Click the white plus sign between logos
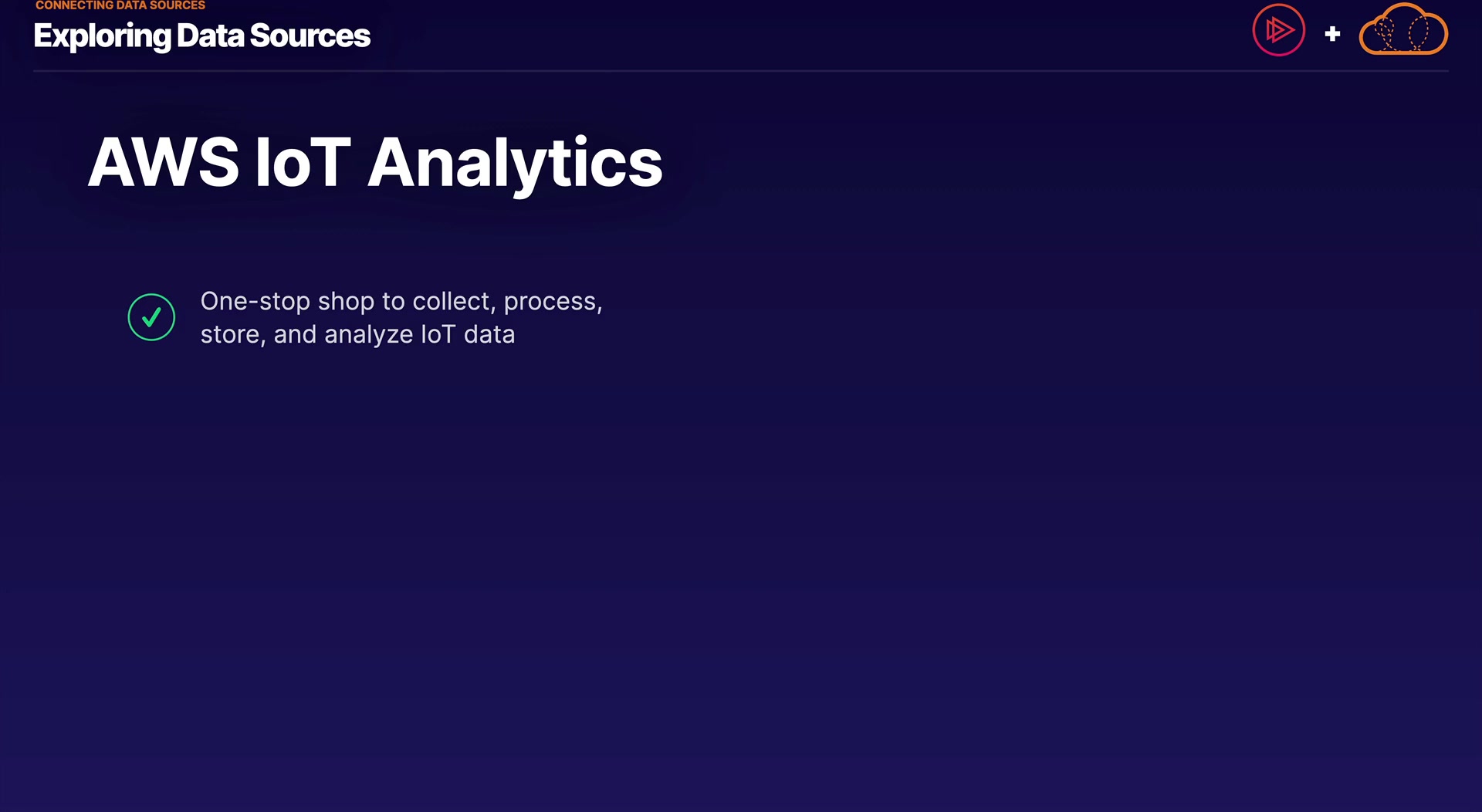1482x812 pixels. 1332,34
